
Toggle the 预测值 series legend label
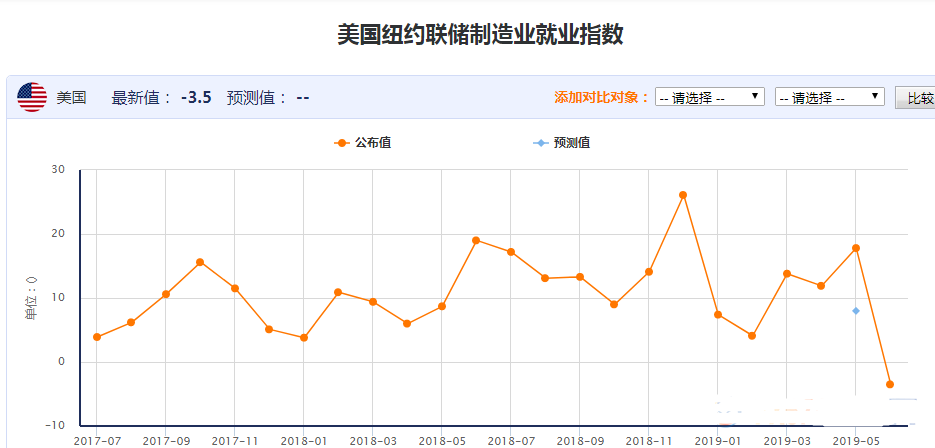point(572,143)
